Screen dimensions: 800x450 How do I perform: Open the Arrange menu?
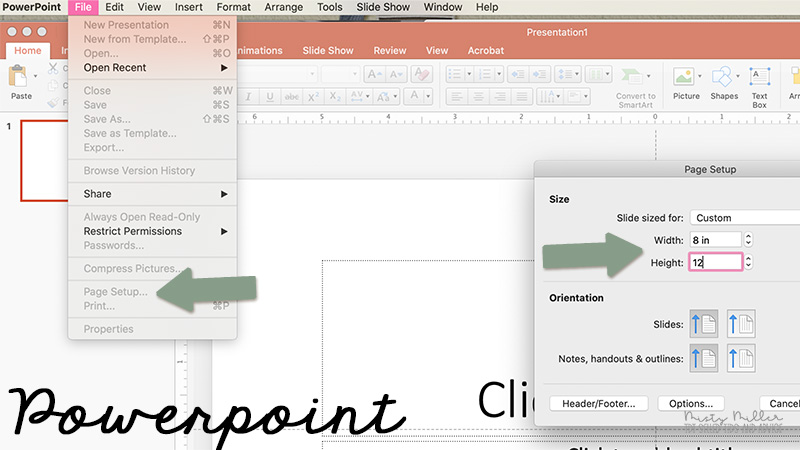tap(283, 7)
